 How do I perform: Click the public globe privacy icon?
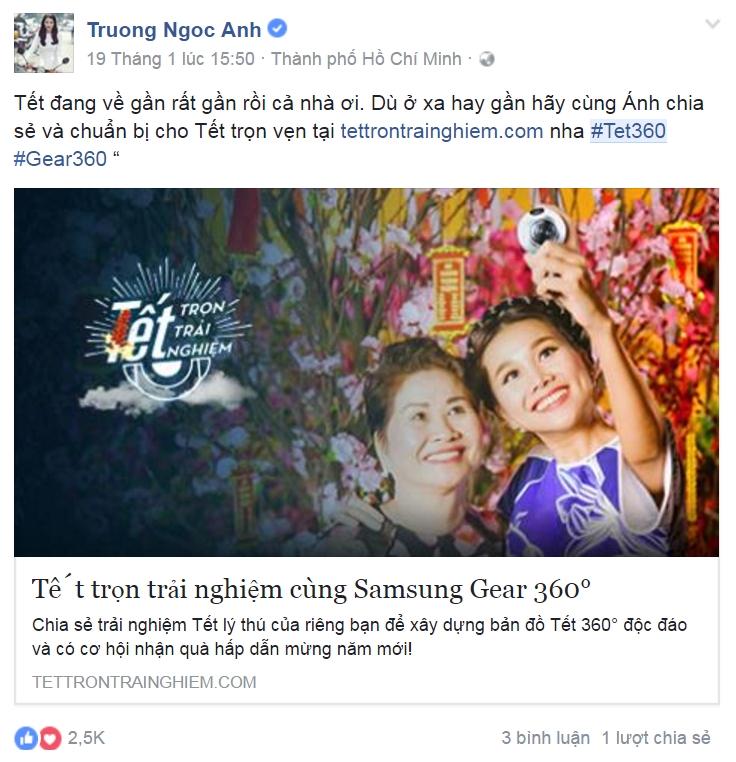coord(487,59)
